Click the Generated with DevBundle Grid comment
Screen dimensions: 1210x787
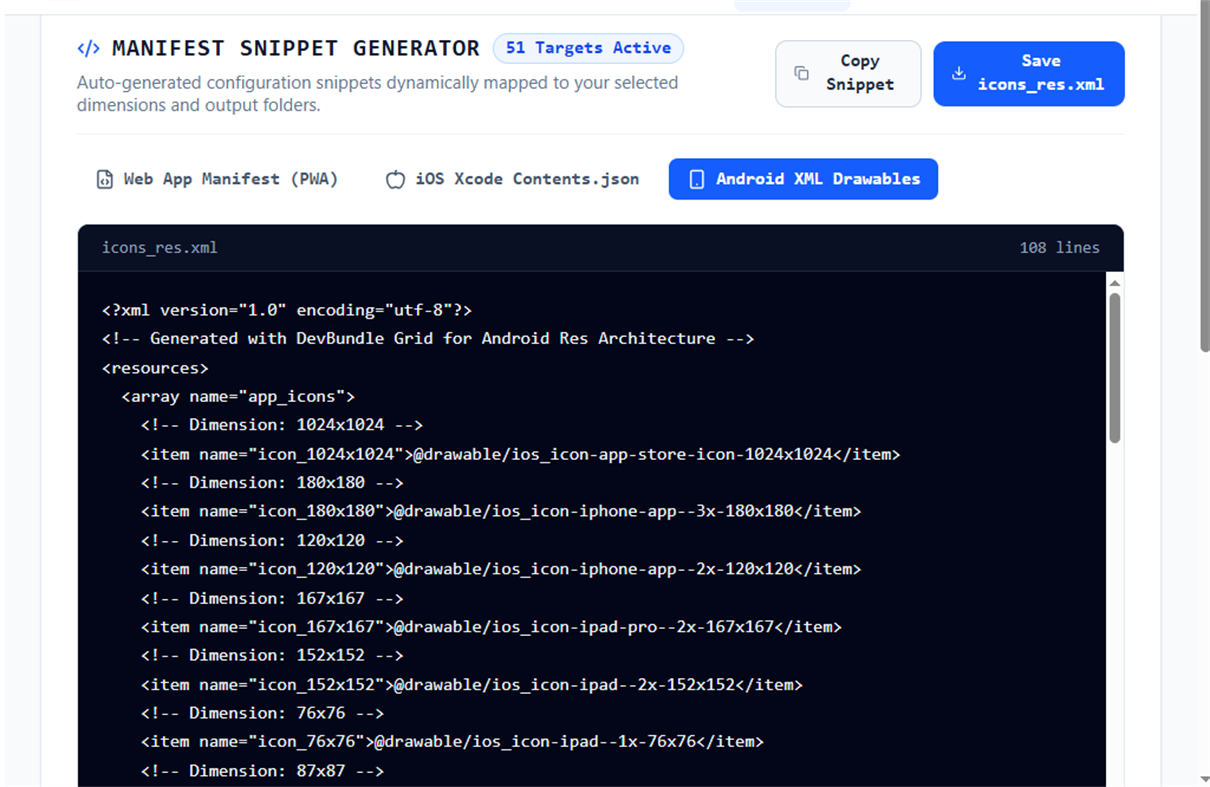(x=428, y=338)
